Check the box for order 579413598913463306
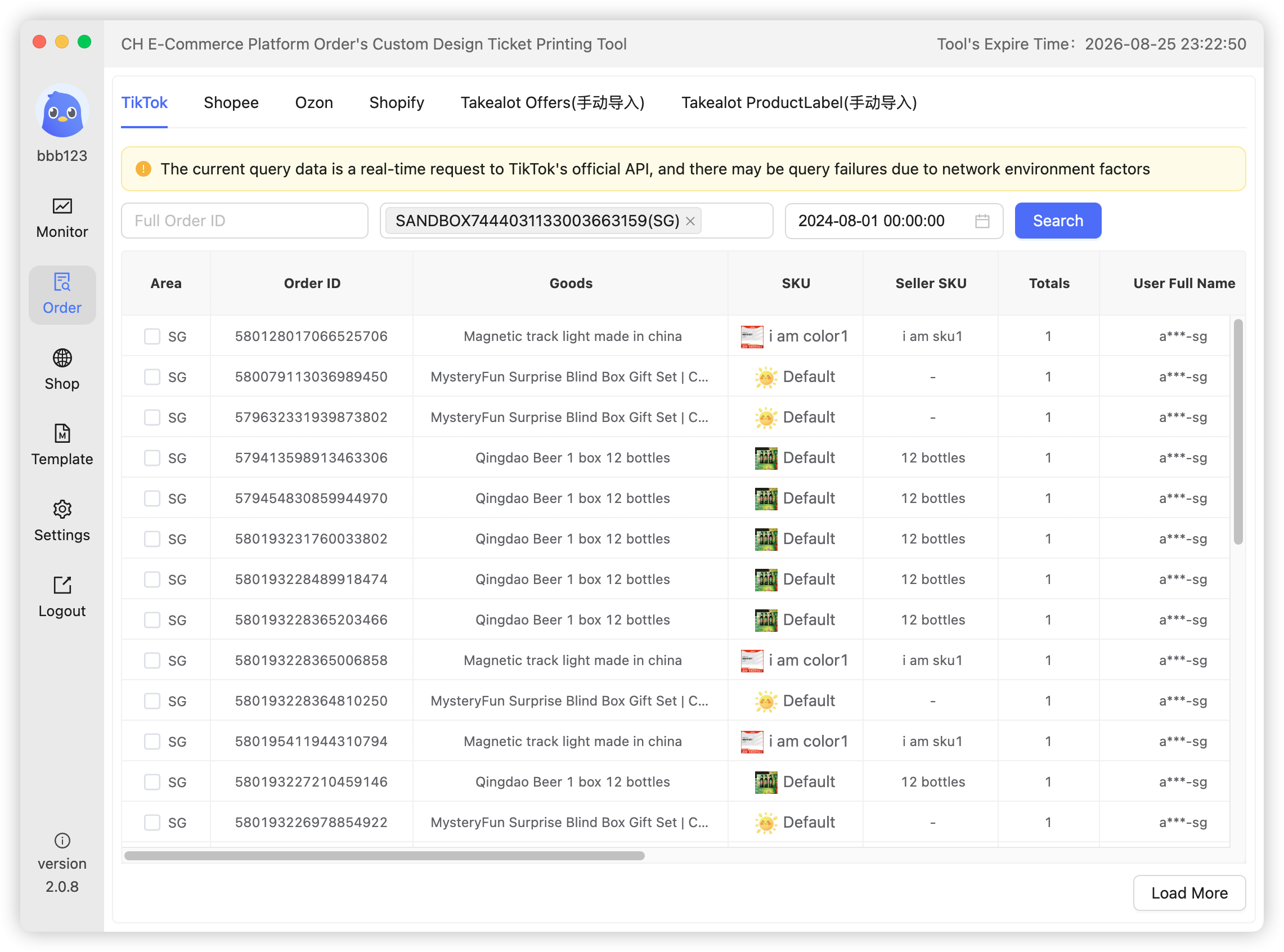This screenshot has height=952, width=1284. click(x=152, y=459)
